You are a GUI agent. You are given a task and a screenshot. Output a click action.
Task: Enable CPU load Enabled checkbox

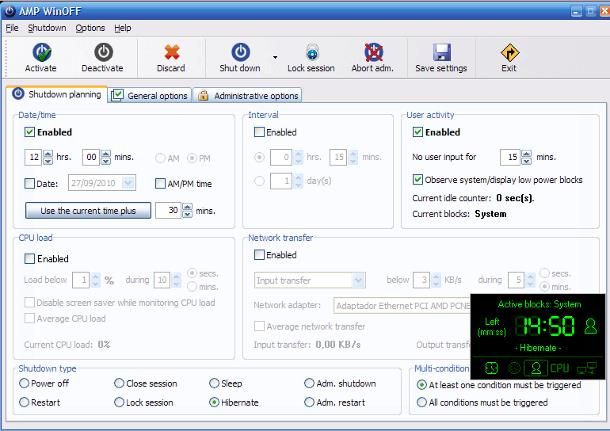30,258
